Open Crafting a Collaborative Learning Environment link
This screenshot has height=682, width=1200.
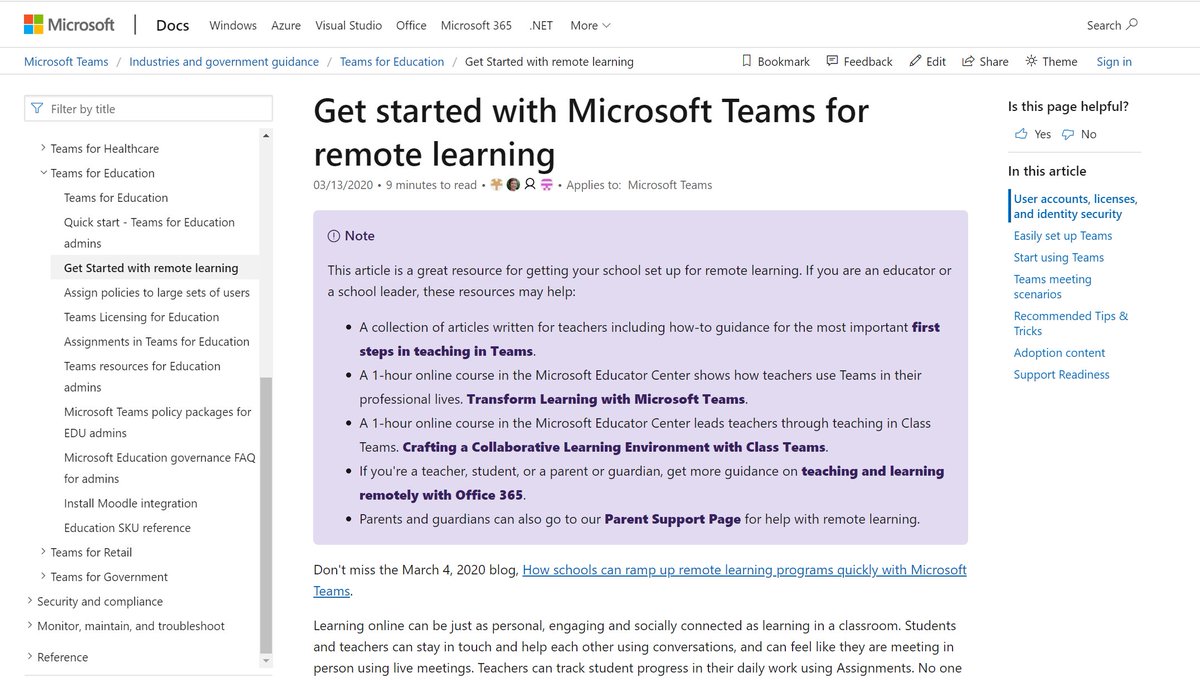coord(614,447)
